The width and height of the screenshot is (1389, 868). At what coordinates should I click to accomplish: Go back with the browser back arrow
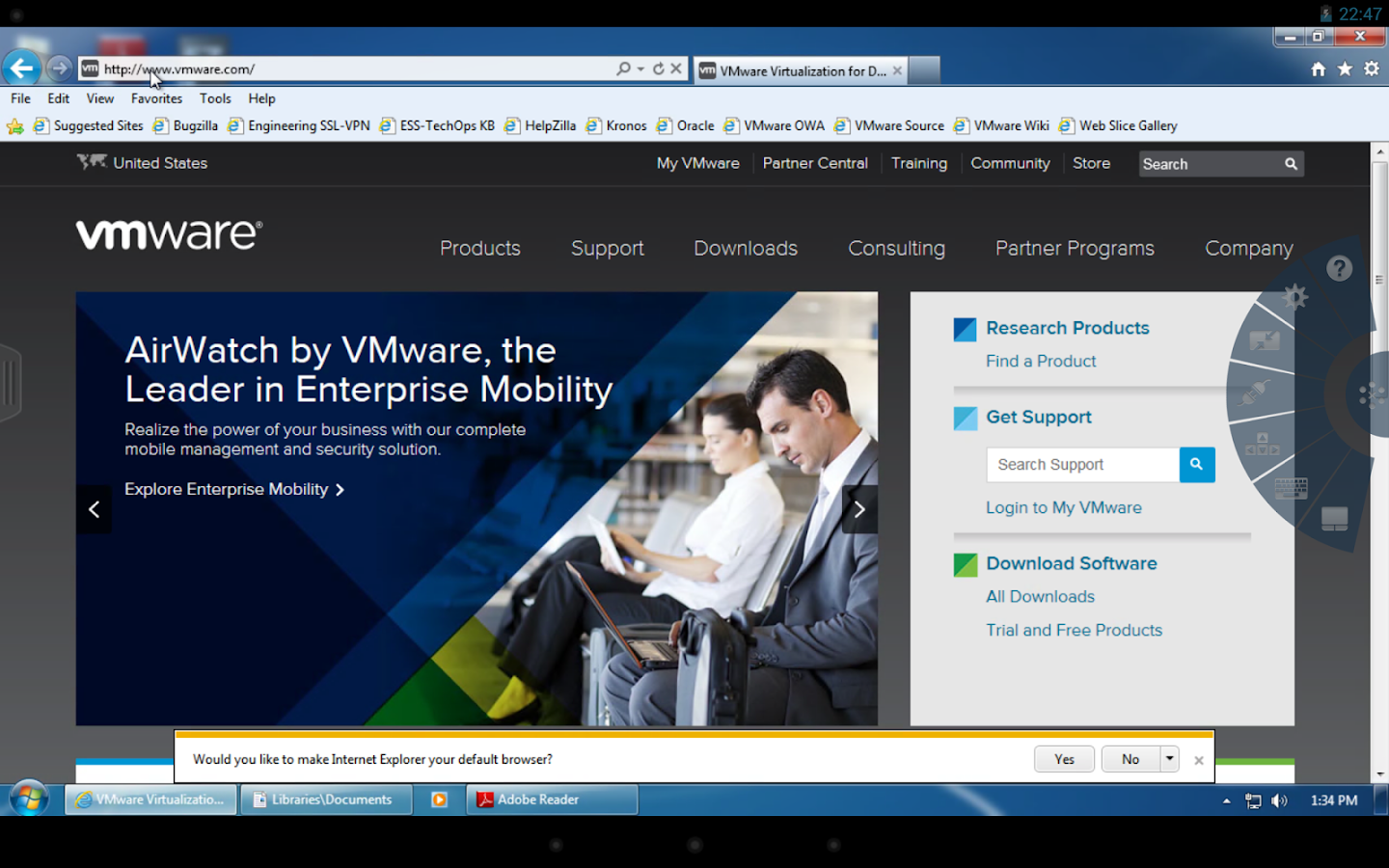21,68
